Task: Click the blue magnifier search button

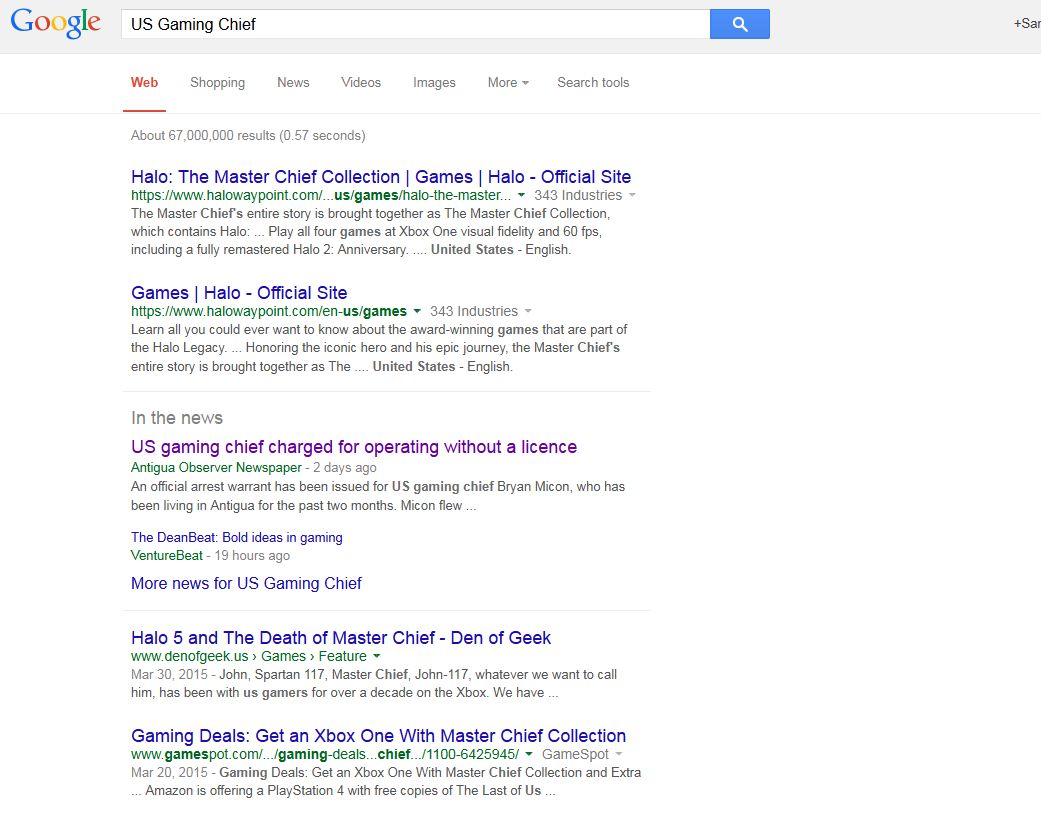Action: 740,24
